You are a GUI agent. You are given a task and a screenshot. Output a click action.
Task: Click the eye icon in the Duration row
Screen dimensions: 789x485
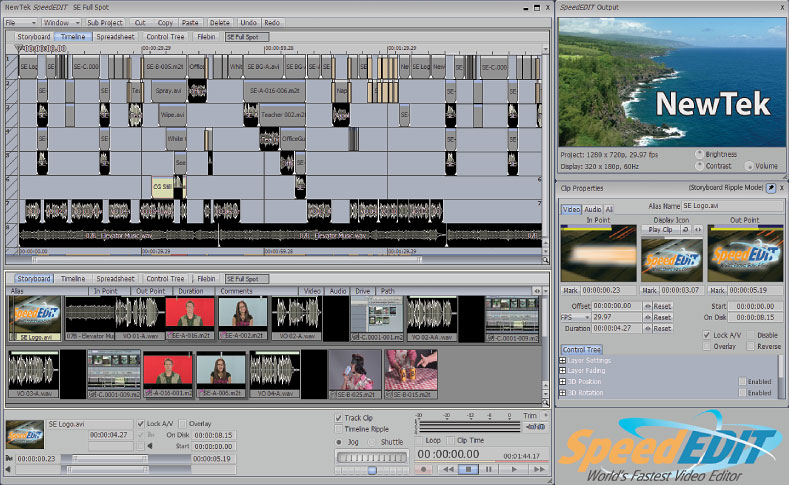[x=648, y=328]
